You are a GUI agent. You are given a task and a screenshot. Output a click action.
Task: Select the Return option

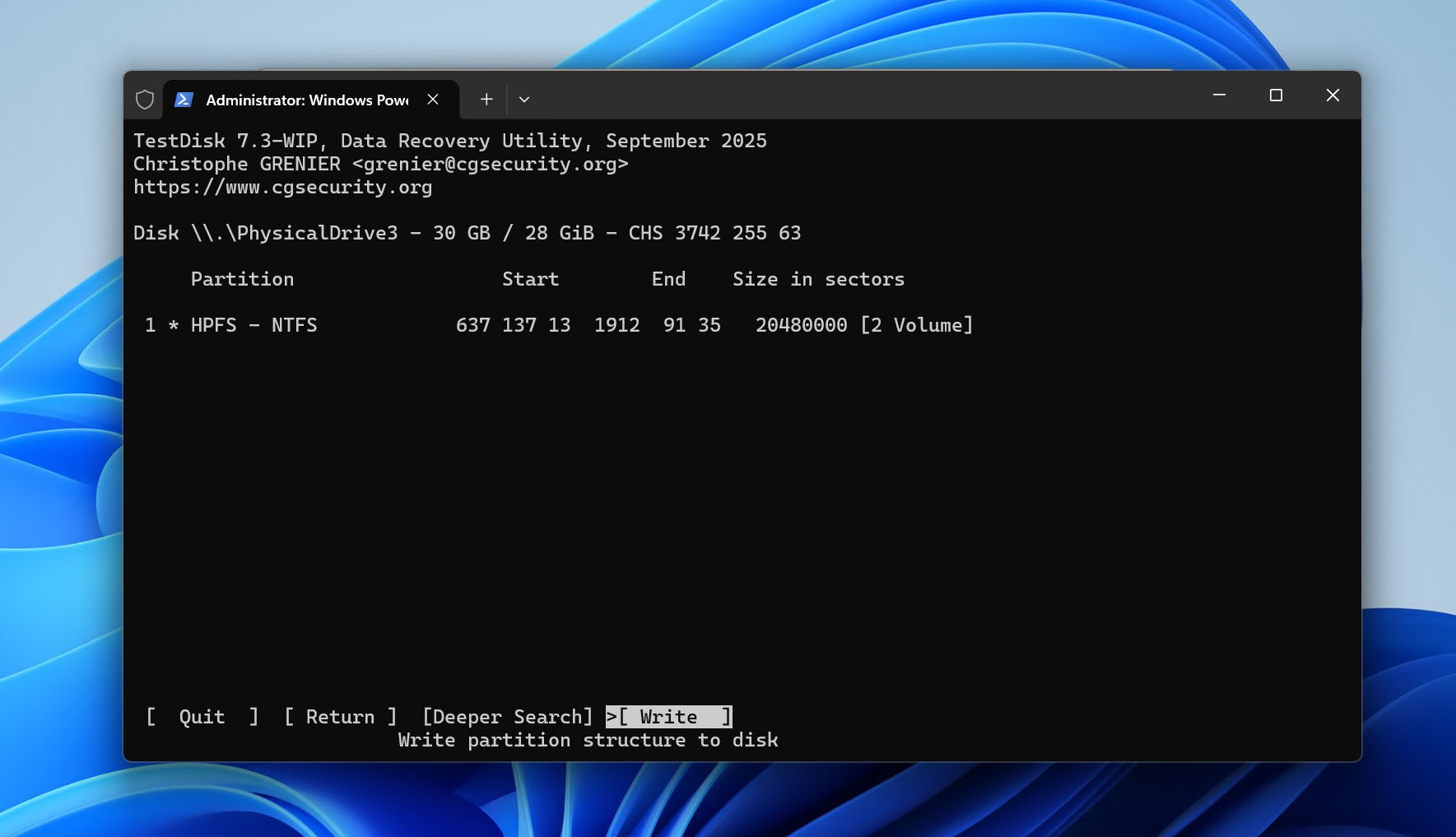tap(341, 717)
